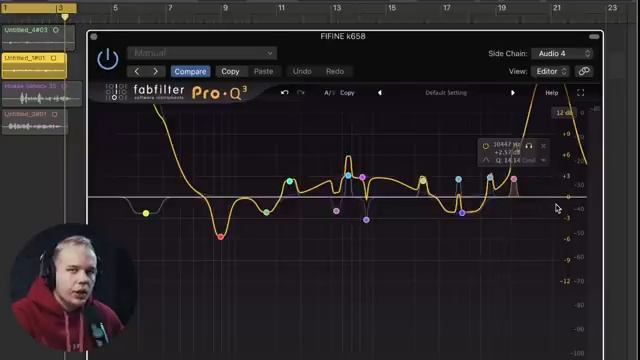Viewport: 640px width, 360px height.
Task: Click loop icon on Untitled_1#01 region
Action: tap(53, 58)
